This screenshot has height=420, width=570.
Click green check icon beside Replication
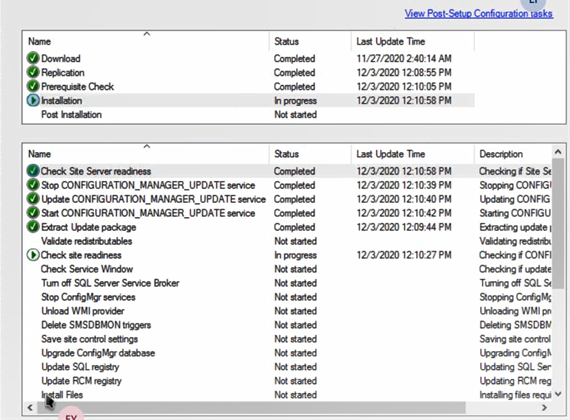33,72
